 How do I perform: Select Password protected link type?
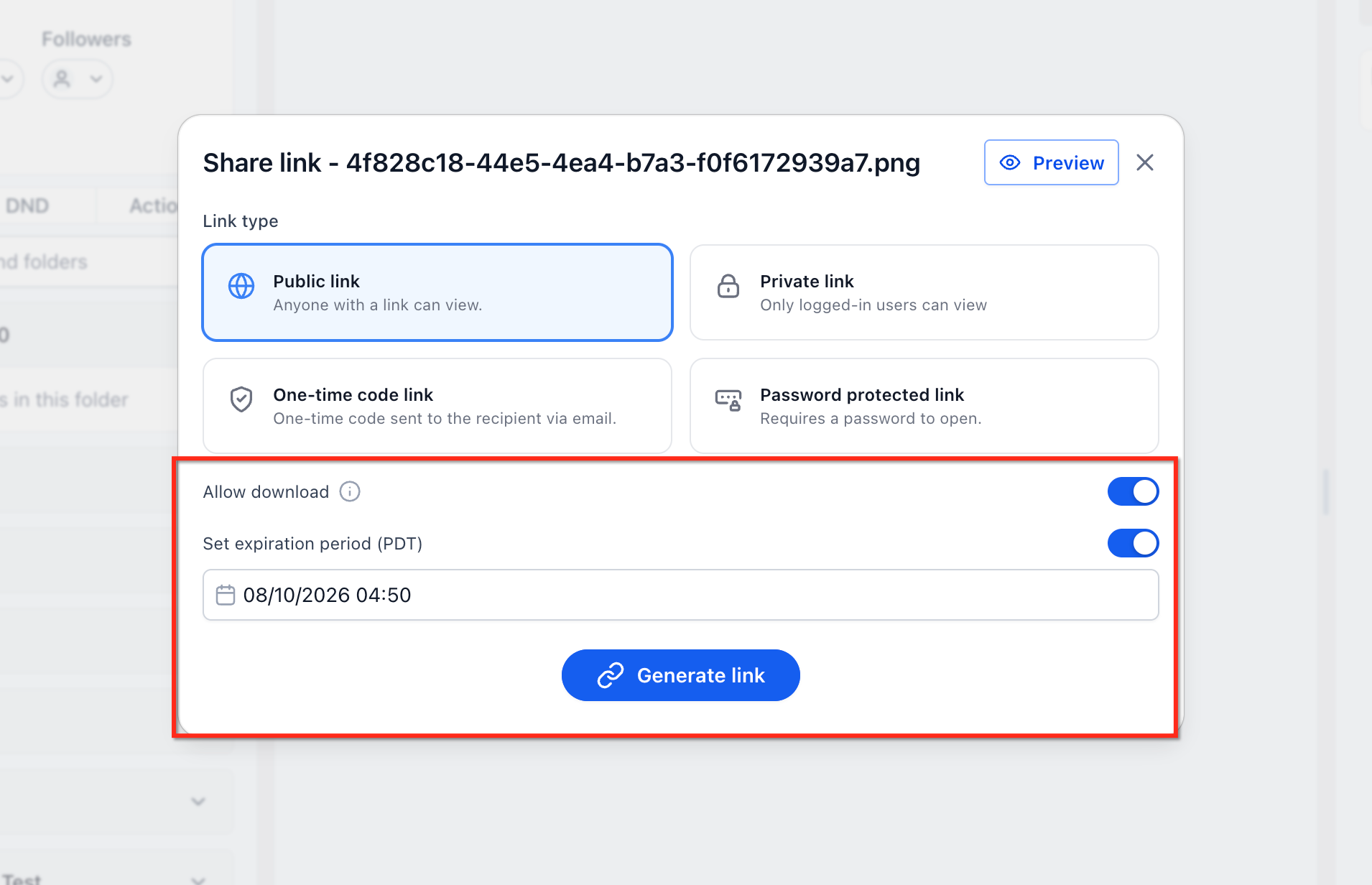[x=924, y=406]
